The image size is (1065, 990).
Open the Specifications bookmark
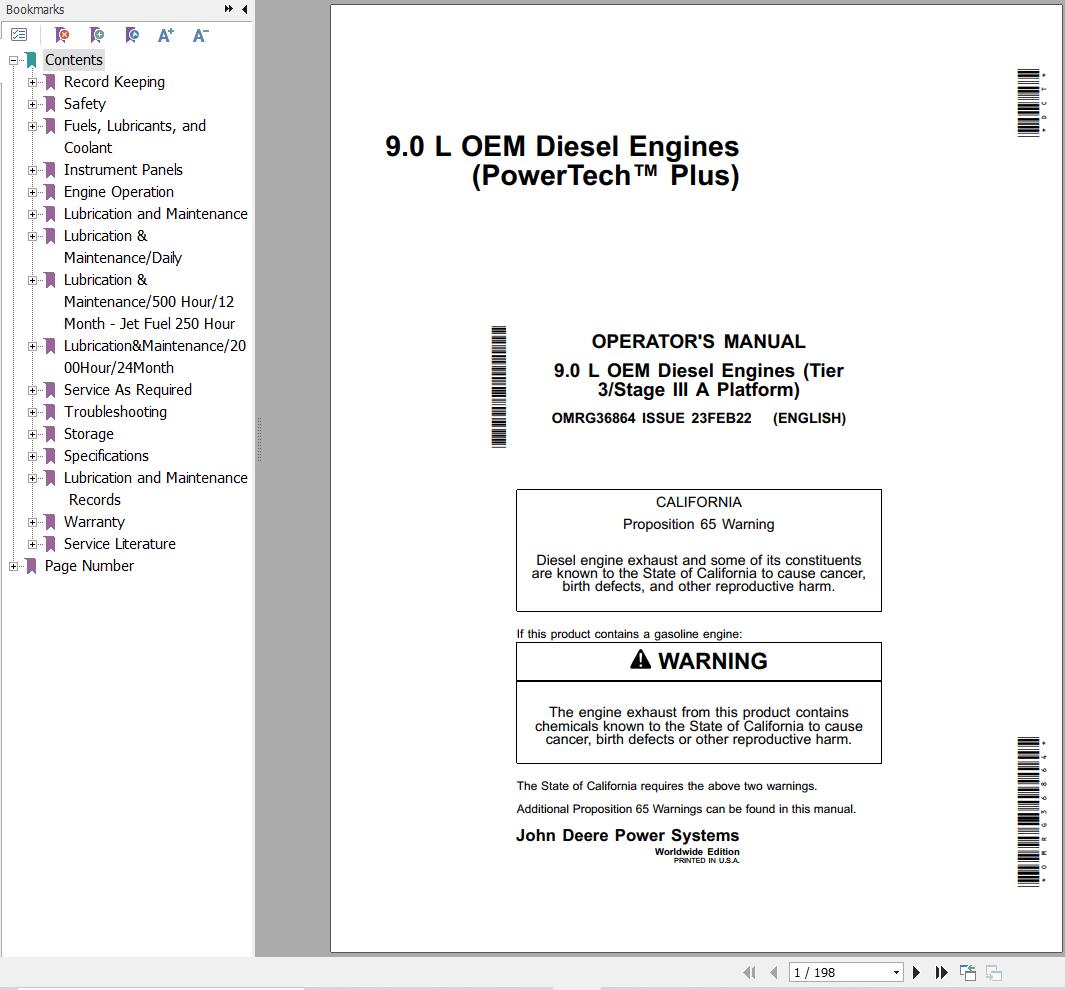tap(106, 456)
